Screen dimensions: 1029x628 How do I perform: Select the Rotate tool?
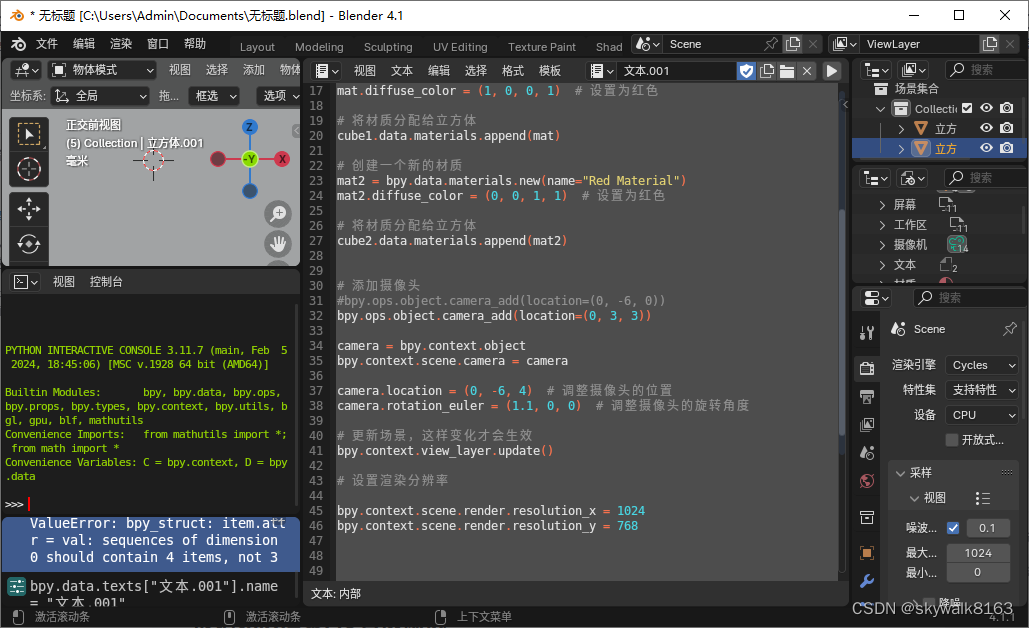(x=28, y=244)
